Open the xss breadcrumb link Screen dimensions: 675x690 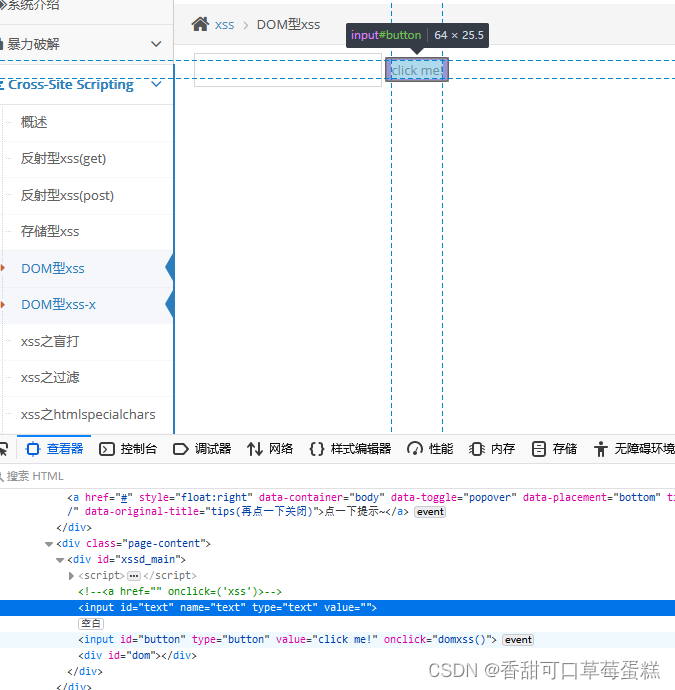tap(224, 25)
